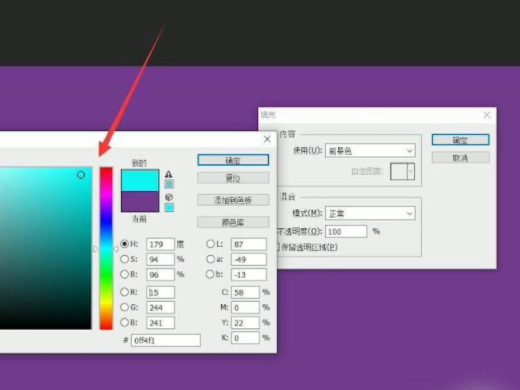Click 取消 cancel in Fill dialog
Viewport: 520px width, 390px height.
(x=460, y=158)
